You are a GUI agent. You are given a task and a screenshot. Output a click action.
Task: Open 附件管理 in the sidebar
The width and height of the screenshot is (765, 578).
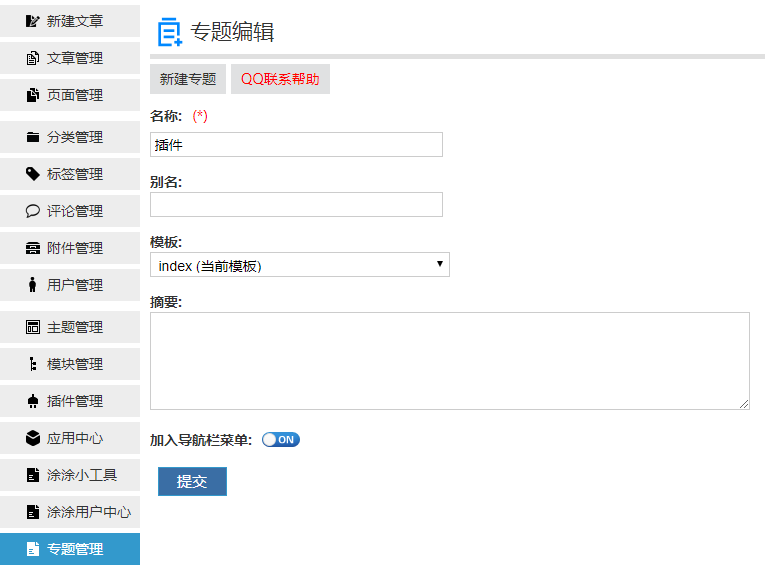click(74, 248)
